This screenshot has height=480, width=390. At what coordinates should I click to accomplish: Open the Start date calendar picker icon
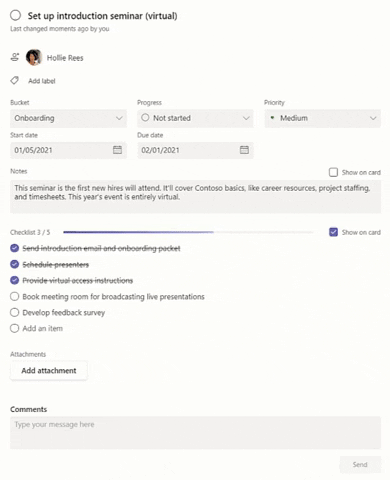pyautogui.click(x=117, y=150)
